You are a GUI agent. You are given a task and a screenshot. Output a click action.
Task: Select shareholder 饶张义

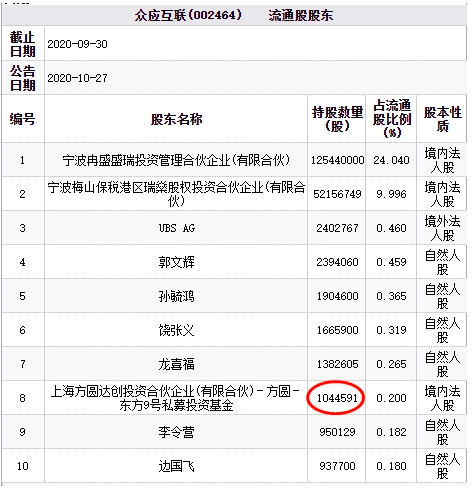[176, 330]
